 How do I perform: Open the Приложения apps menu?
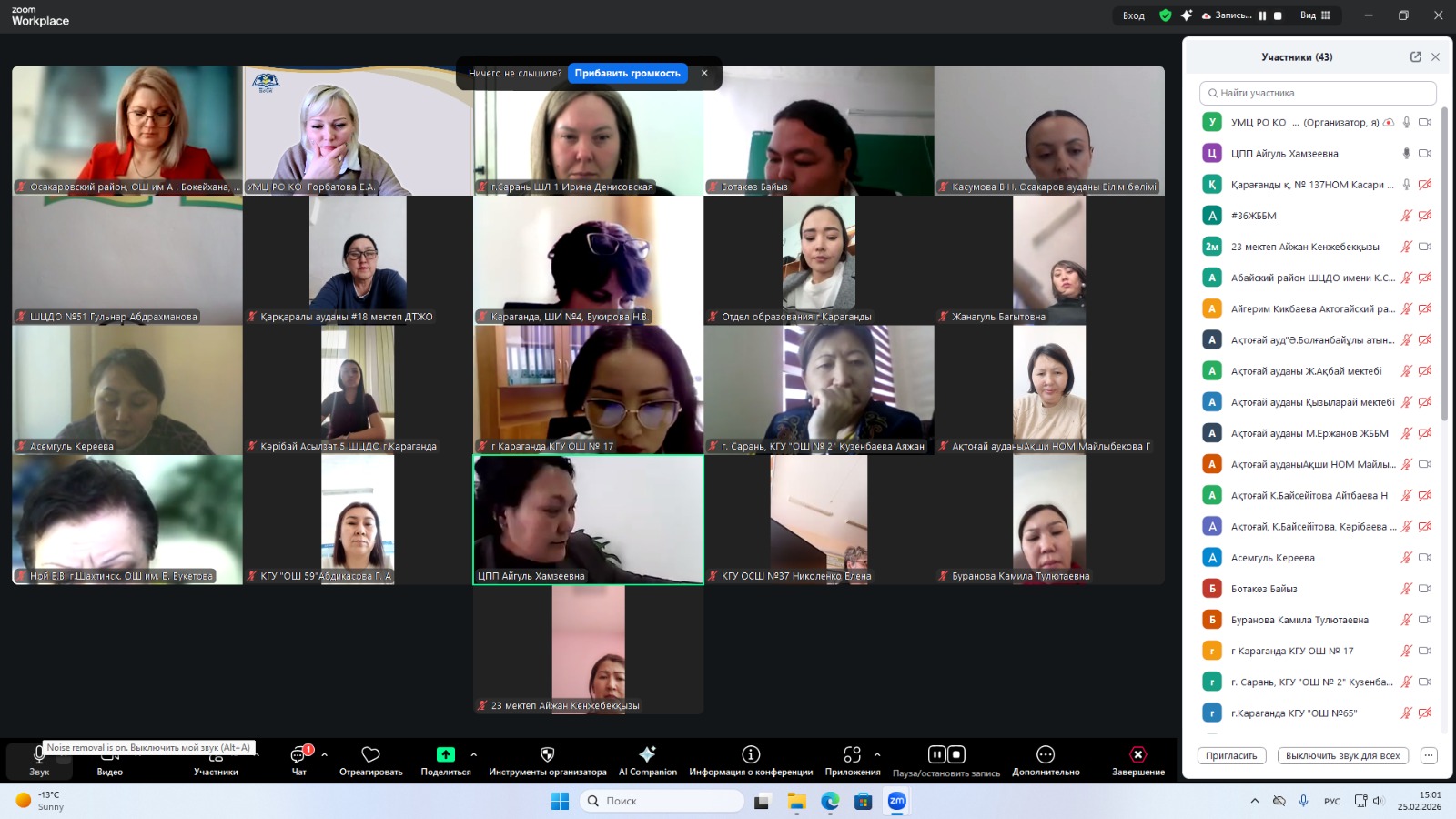coord(852,754)
